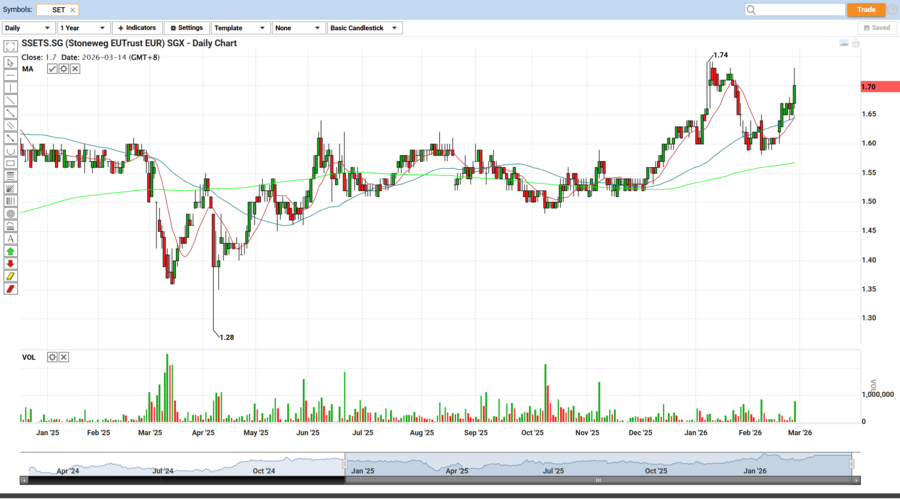Toggle MA indicator visibility checkmark

53,69
